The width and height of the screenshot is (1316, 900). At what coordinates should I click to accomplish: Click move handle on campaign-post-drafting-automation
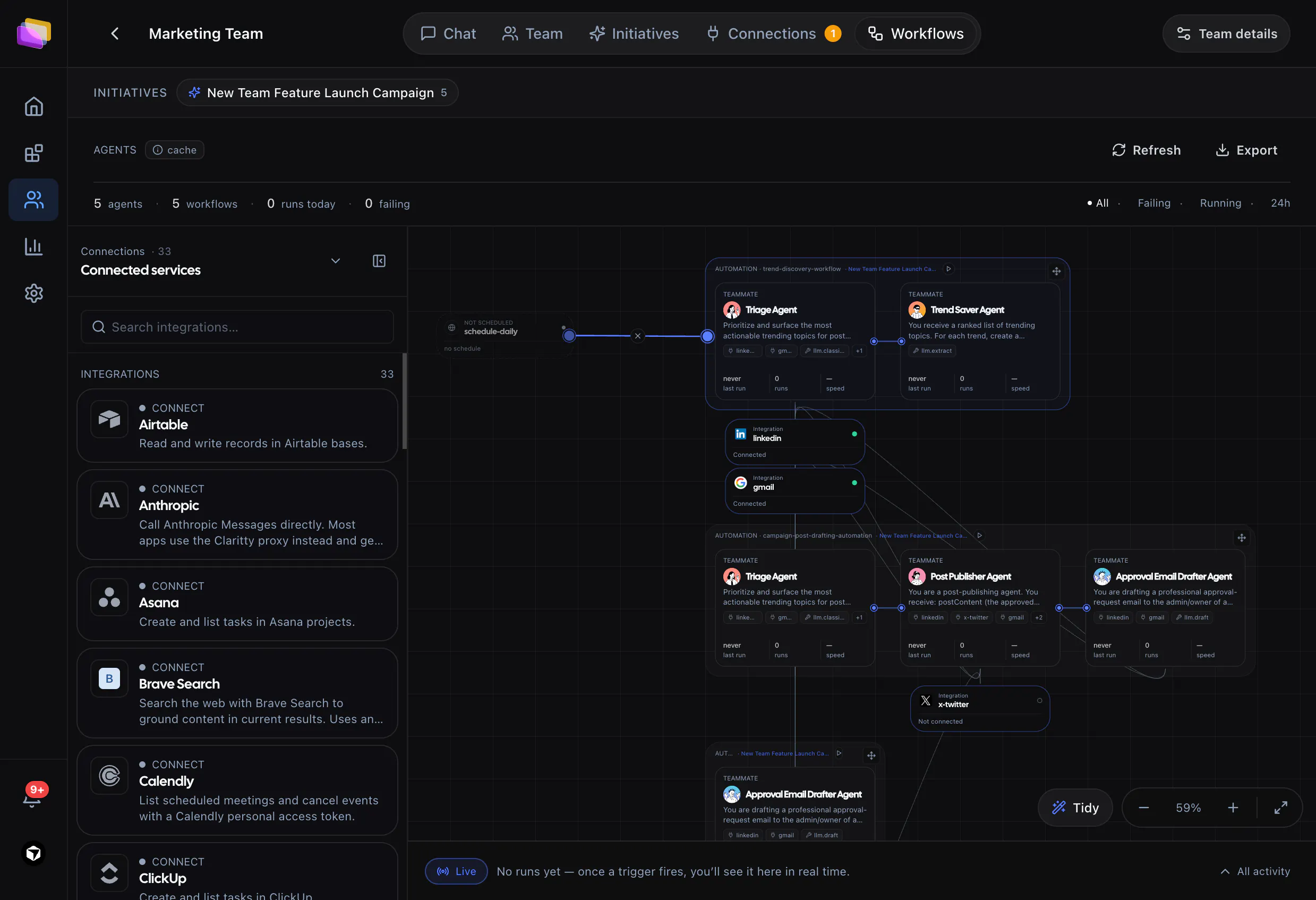[x=1241, y=538]
